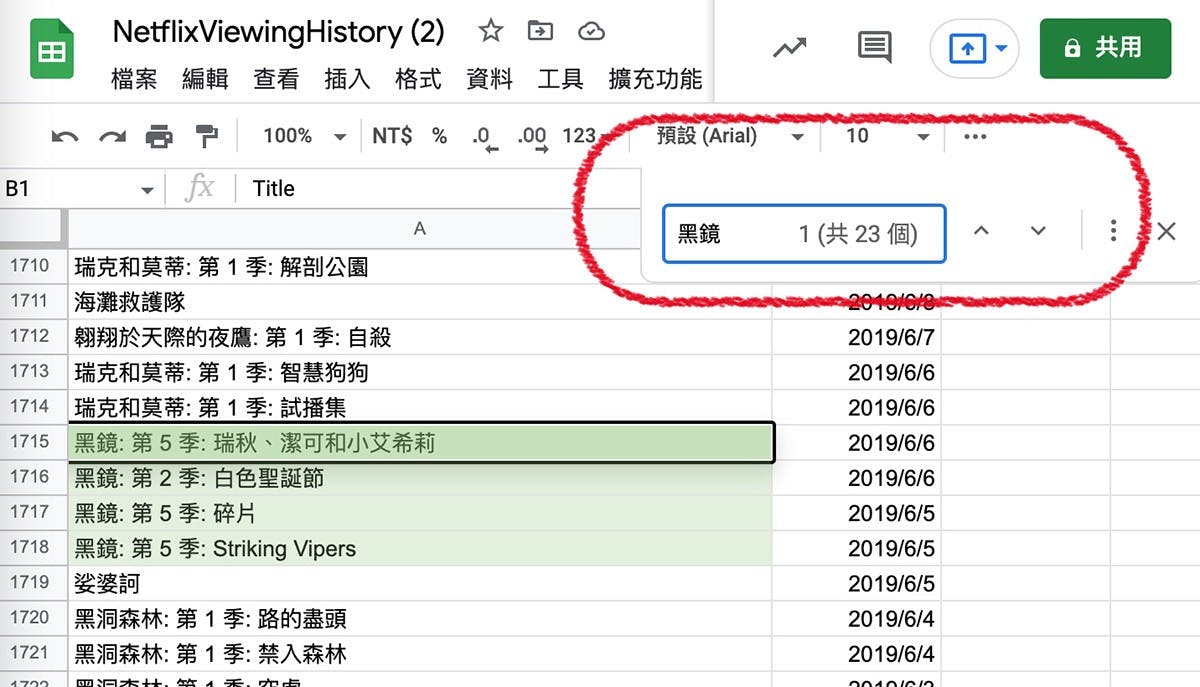This screenshot has width=1200, height=687.
Task: Open the 插入 menu
Action: pos(347,79)
